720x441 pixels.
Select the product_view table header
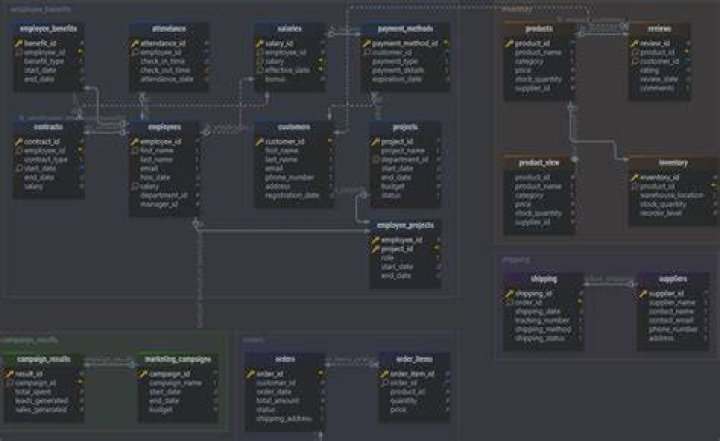click(x=539, y=163)
